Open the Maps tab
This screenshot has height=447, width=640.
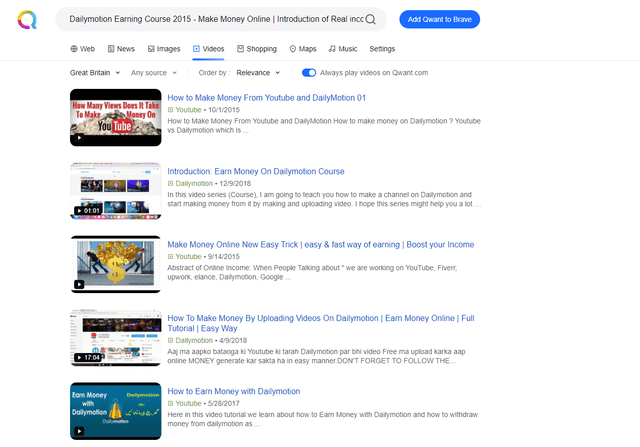[303, 49]
